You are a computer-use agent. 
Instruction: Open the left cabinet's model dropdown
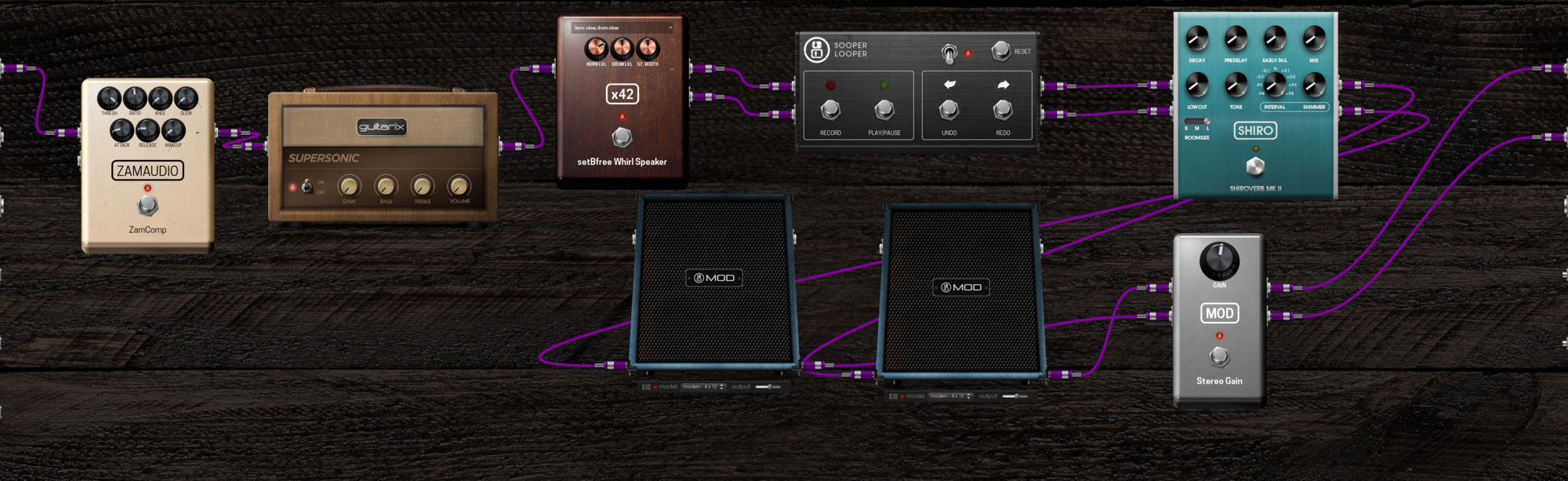coord(704,387)
